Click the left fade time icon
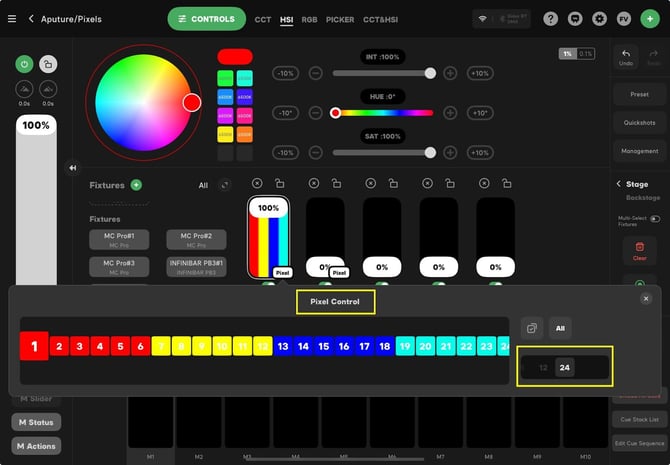Viewport: 670px width, 465px height. tap(24, 89)
